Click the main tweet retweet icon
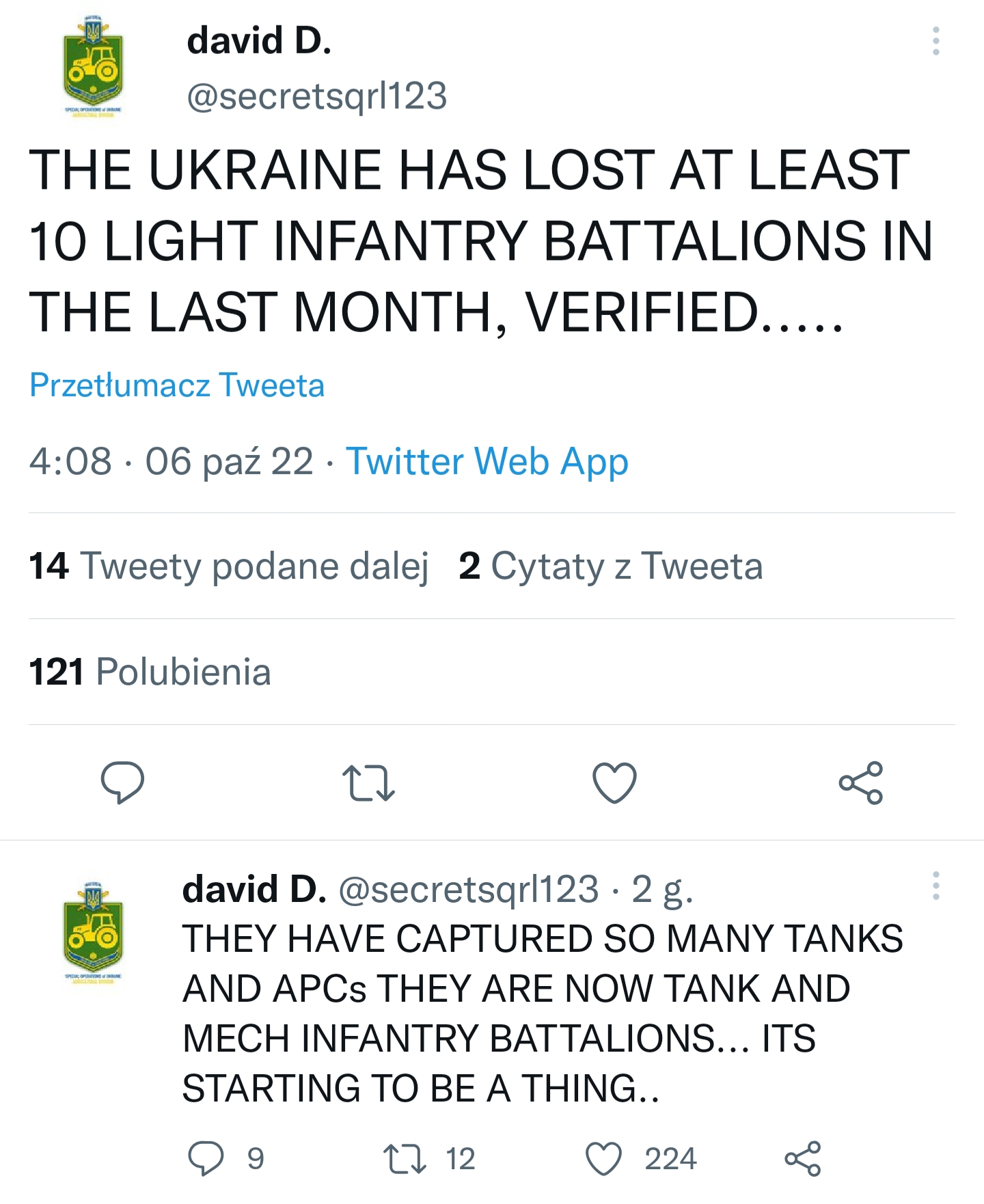This screenshot has height=1204, width=984. pos(368,783)
